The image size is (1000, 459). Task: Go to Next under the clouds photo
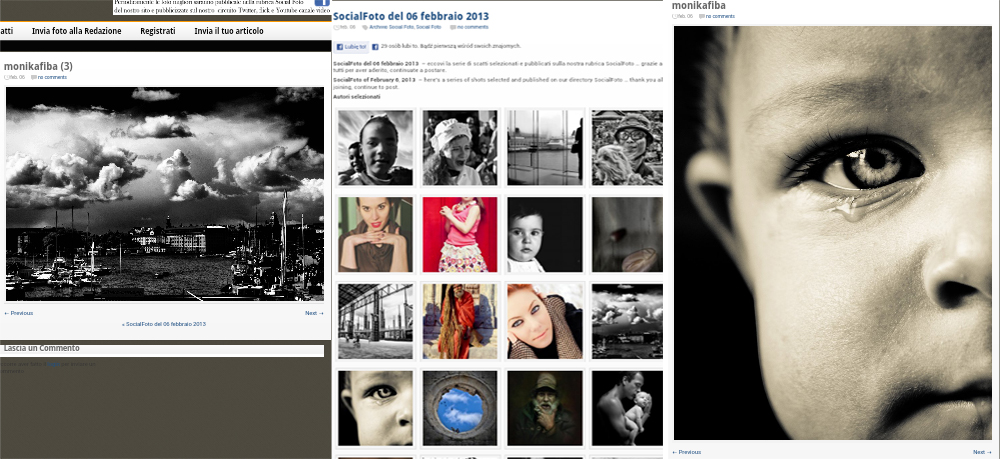(x=314, y=313)
